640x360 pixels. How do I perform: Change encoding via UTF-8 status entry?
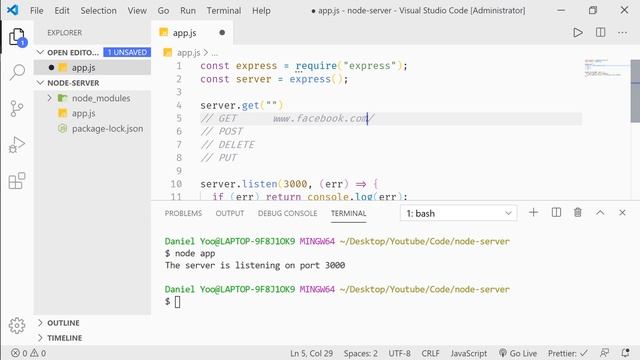coord(399,353)
